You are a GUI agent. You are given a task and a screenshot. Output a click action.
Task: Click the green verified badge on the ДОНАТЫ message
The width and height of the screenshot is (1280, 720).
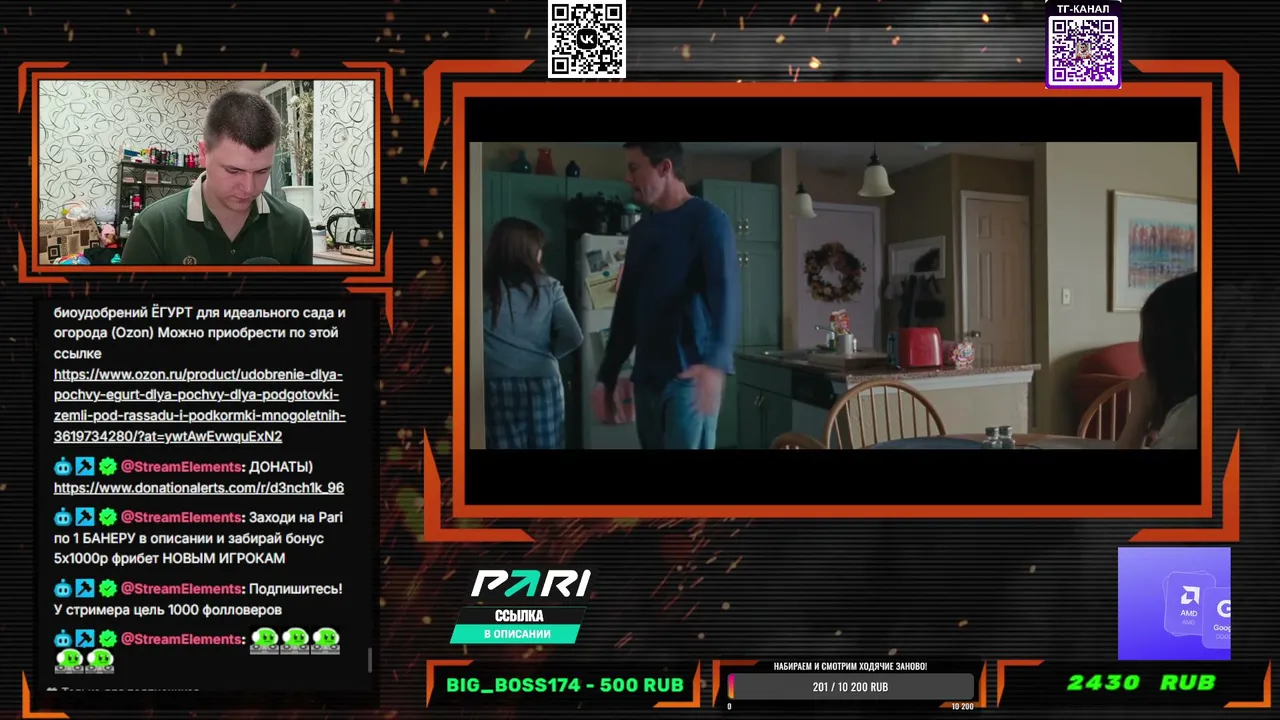click(x=108, y=467)
